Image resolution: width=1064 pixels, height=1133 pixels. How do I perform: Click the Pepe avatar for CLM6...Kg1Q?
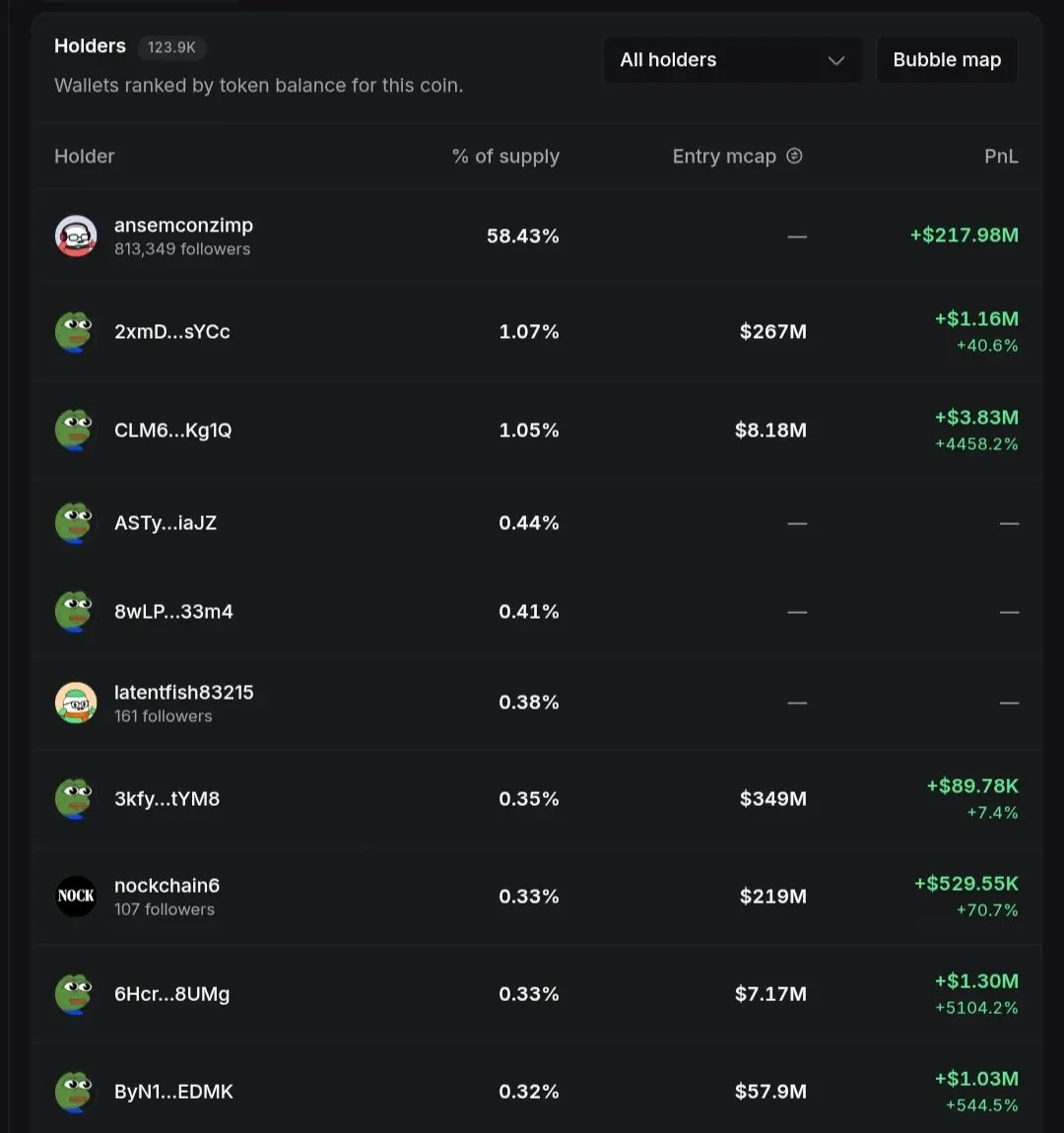(x=76, y=430)
